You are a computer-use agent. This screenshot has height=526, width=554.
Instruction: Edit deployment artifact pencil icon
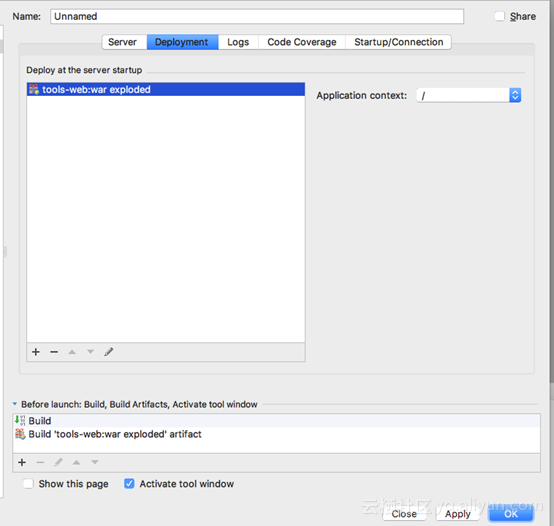point(109,352)
